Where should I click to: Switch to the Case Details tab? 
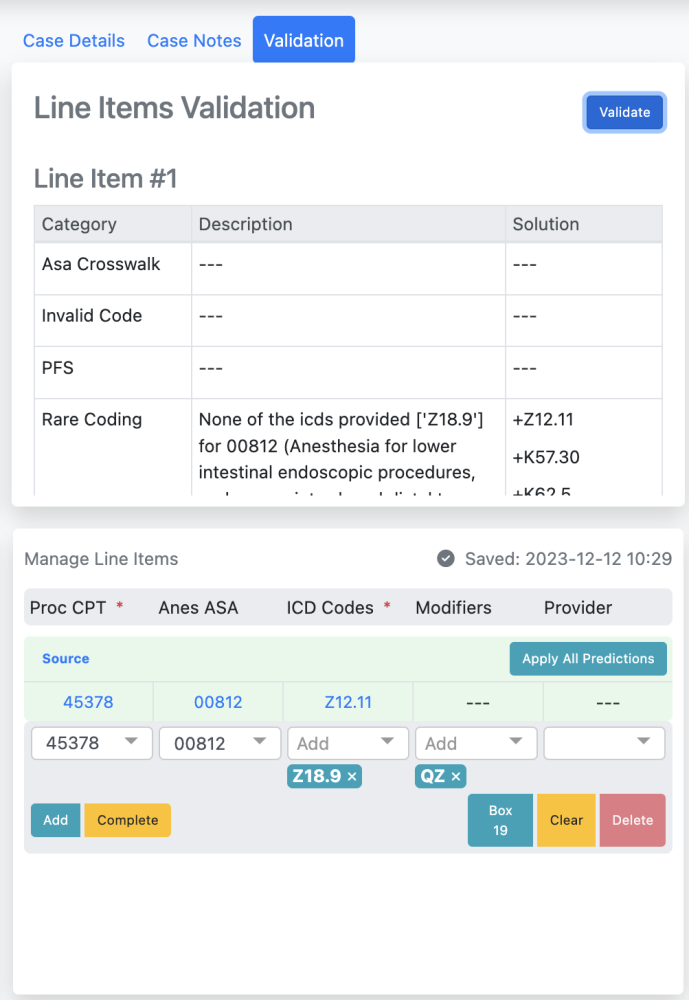pyautogui.click(x=73, y=40)
